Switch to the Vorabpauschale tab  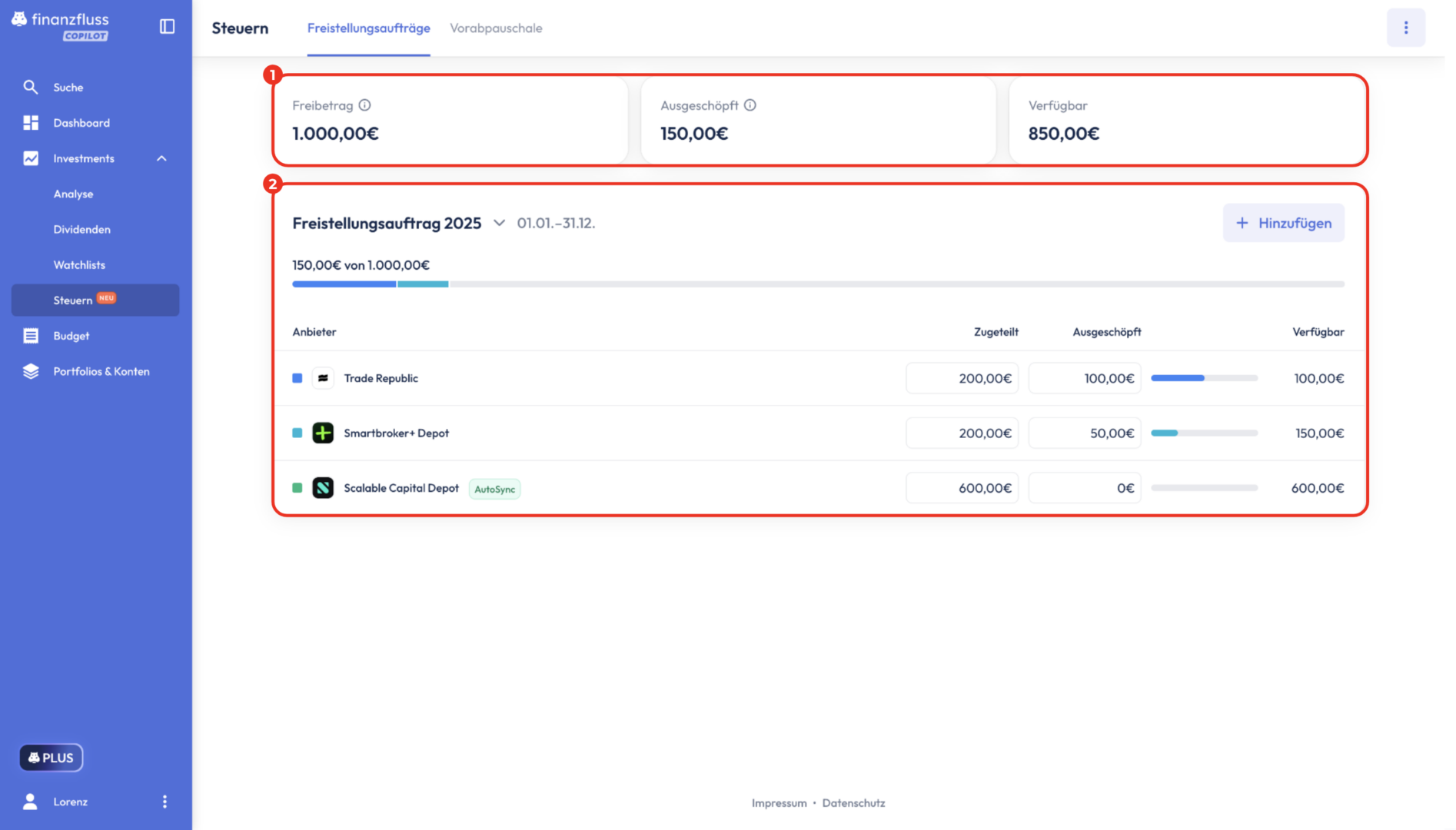coord(496,28)
